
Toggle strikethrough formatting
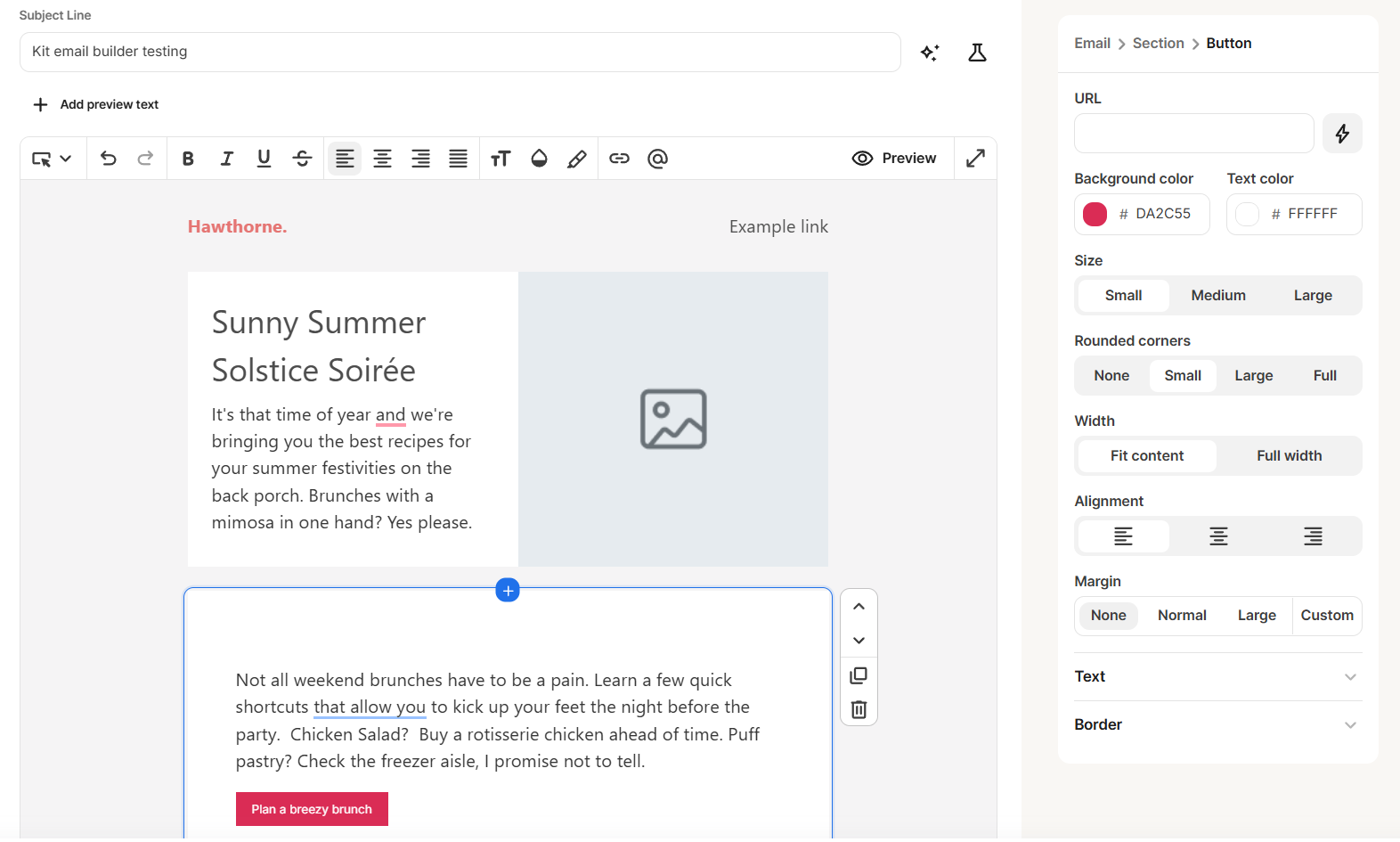[302, 159]
